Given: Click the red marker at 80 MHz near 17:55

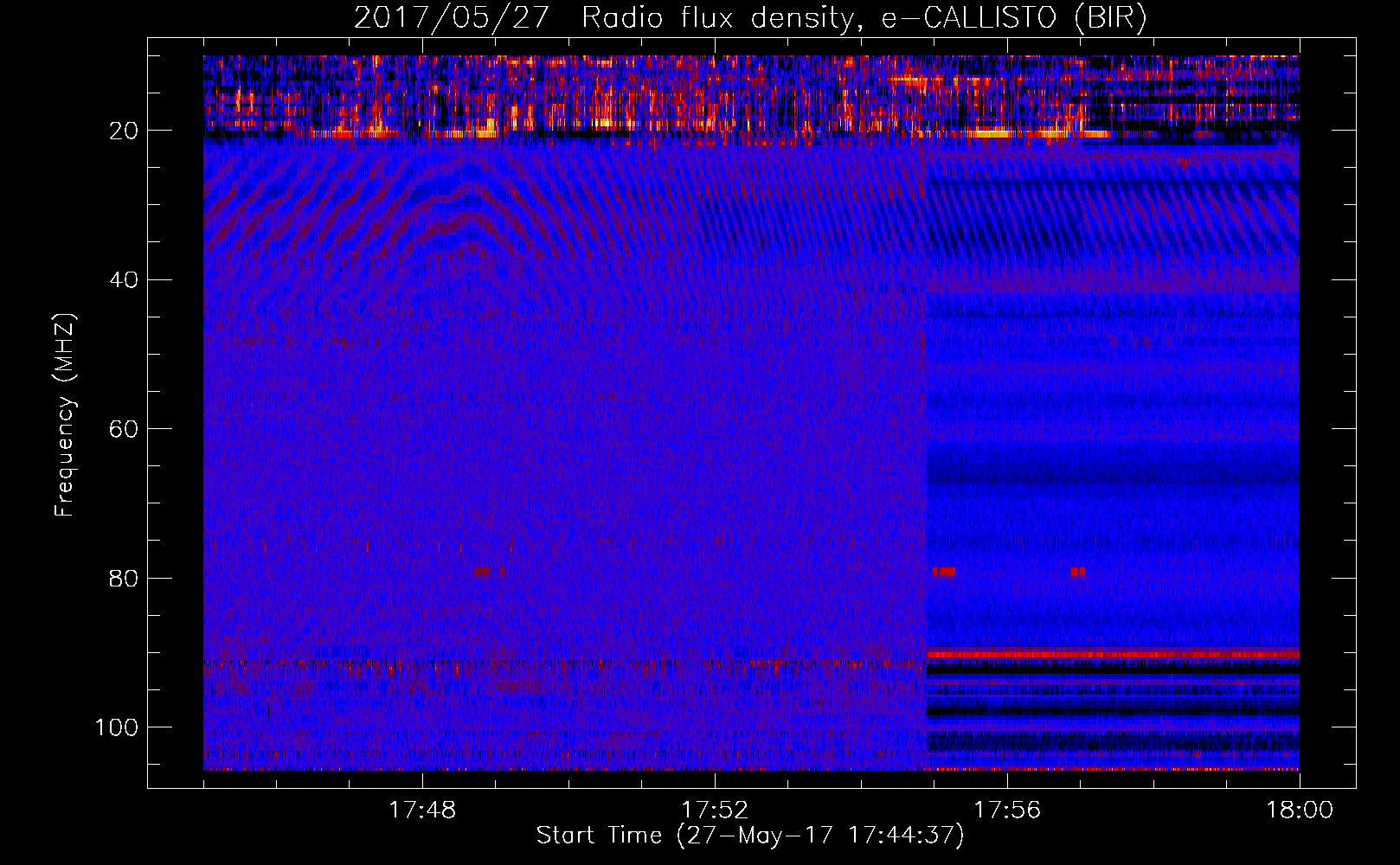Looking at the screenshot, I should (944, 572).
